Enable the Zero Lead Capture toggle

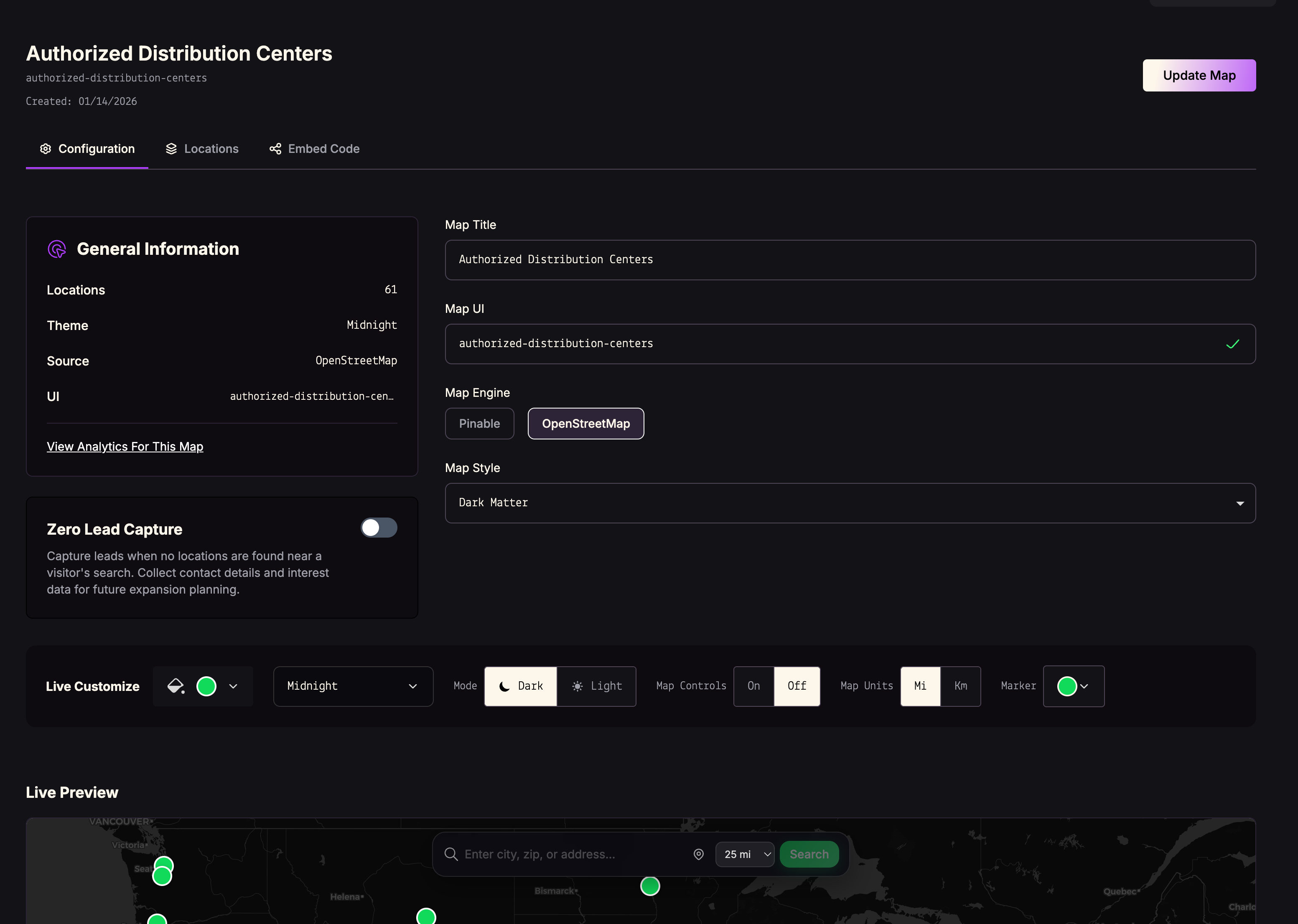379,528
